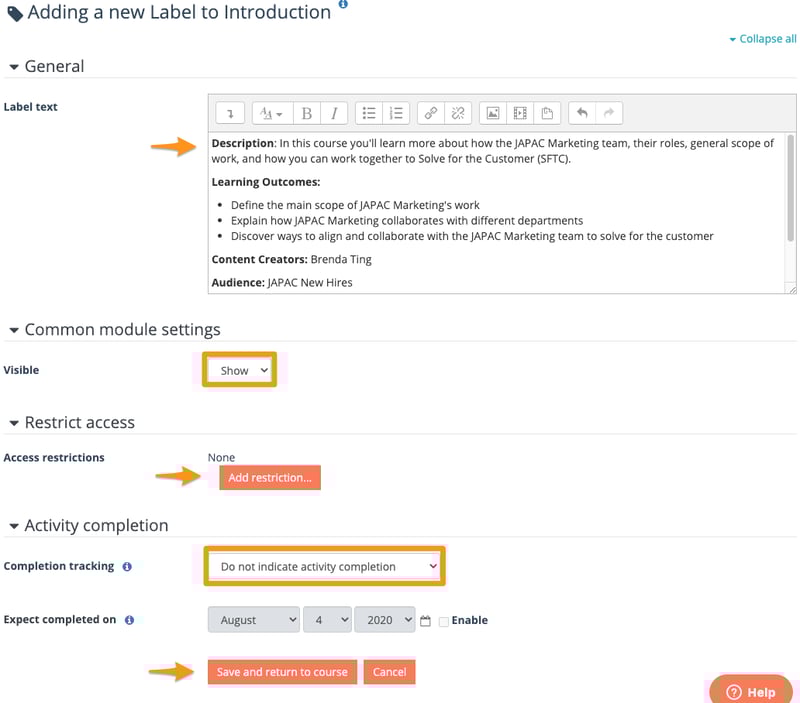
Task: Click the Add restriction button
Action: (x=269, y=478)
